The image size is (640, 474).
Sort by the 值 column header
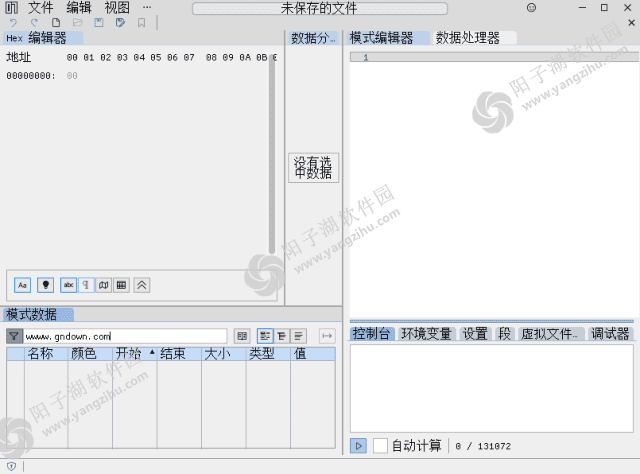coord(313,354)
